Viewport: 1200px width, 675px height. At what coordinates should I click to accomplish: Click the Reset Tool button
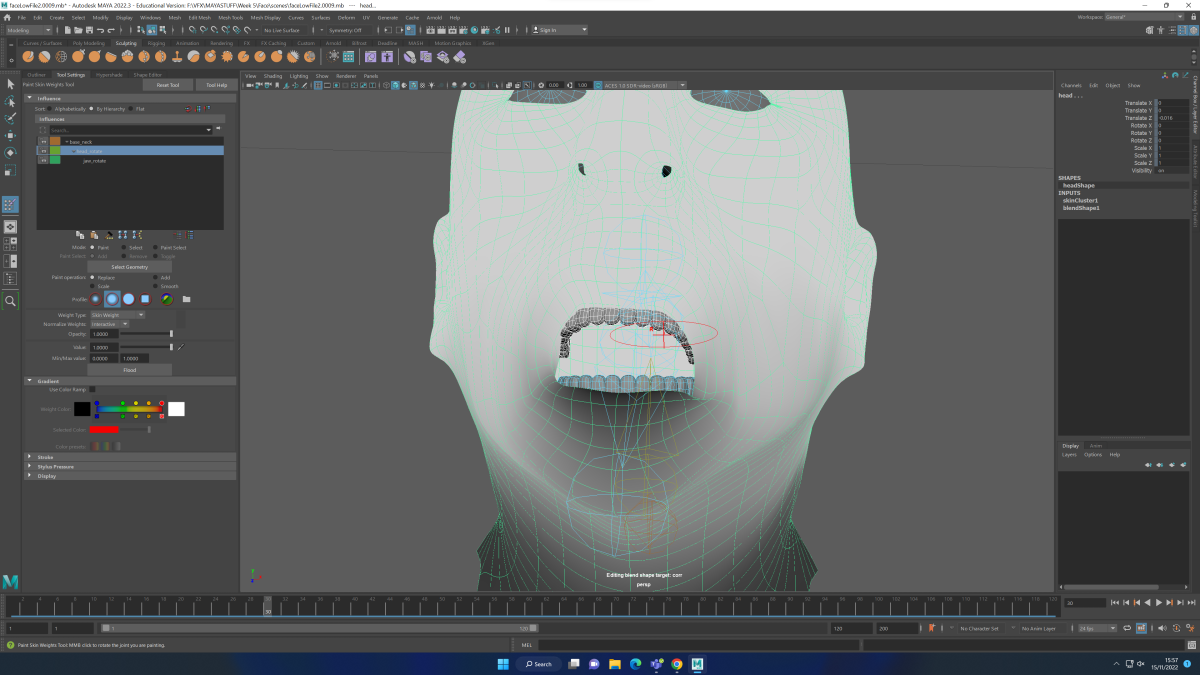coord(166,85)
